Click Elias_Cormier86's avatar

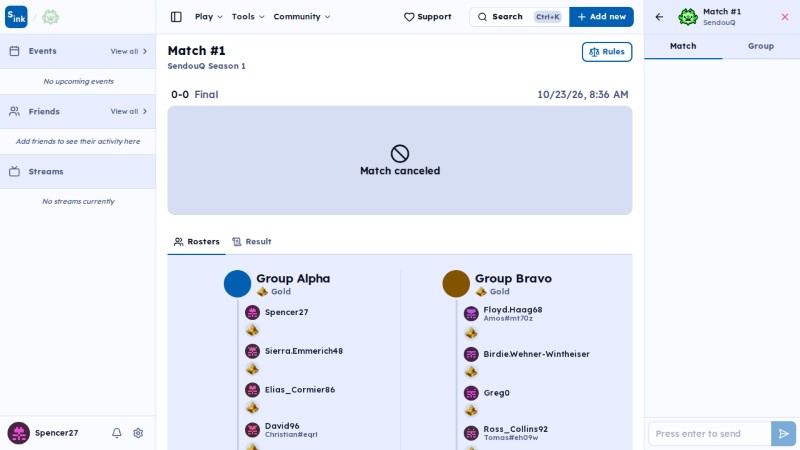point(253,390)
